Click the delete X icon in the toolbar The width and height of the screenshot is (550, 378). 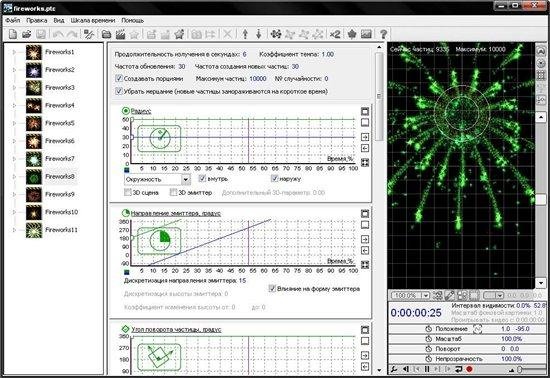point(227,34)
